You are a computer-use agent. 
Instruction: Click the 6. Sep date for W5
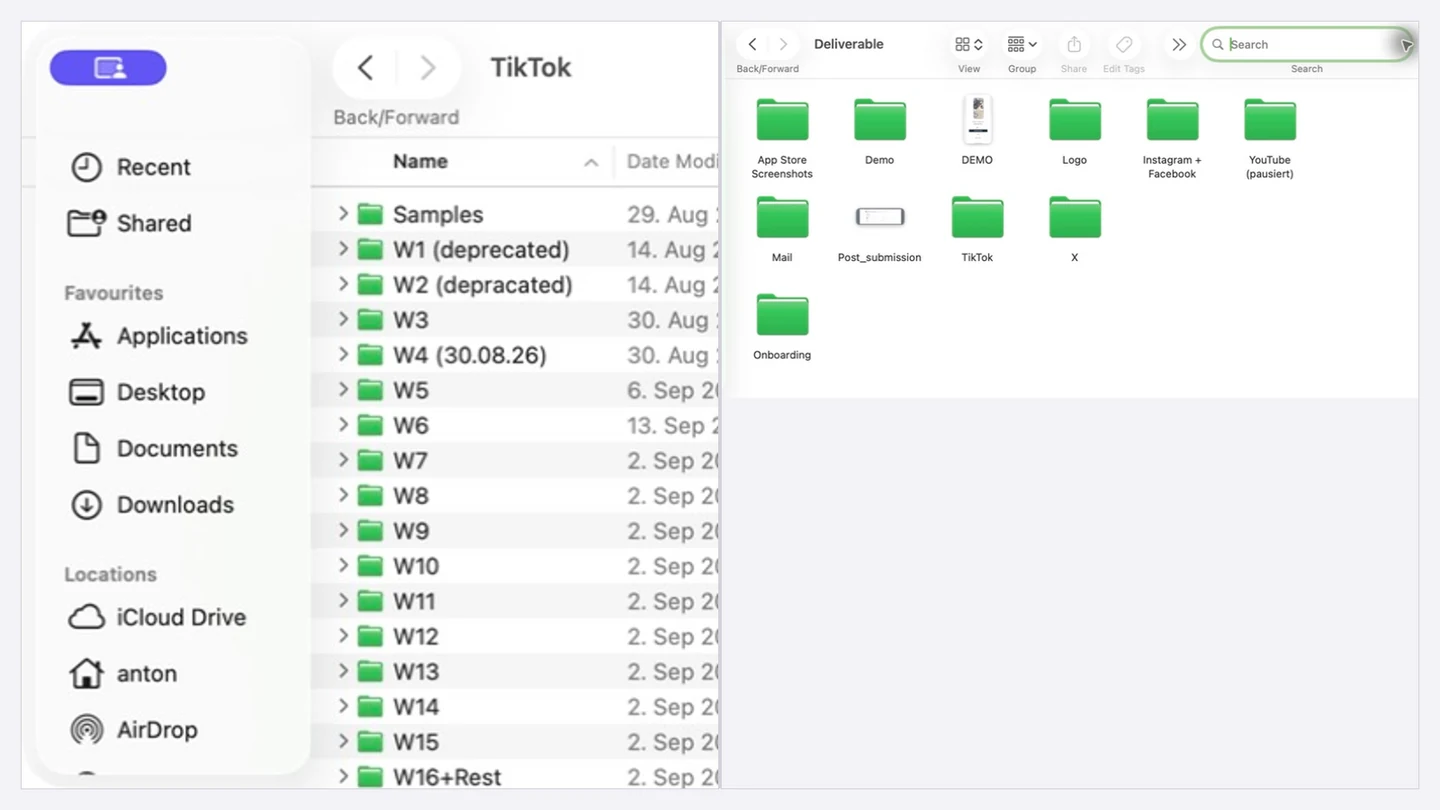pyautogui.click(x=672, y=390)
